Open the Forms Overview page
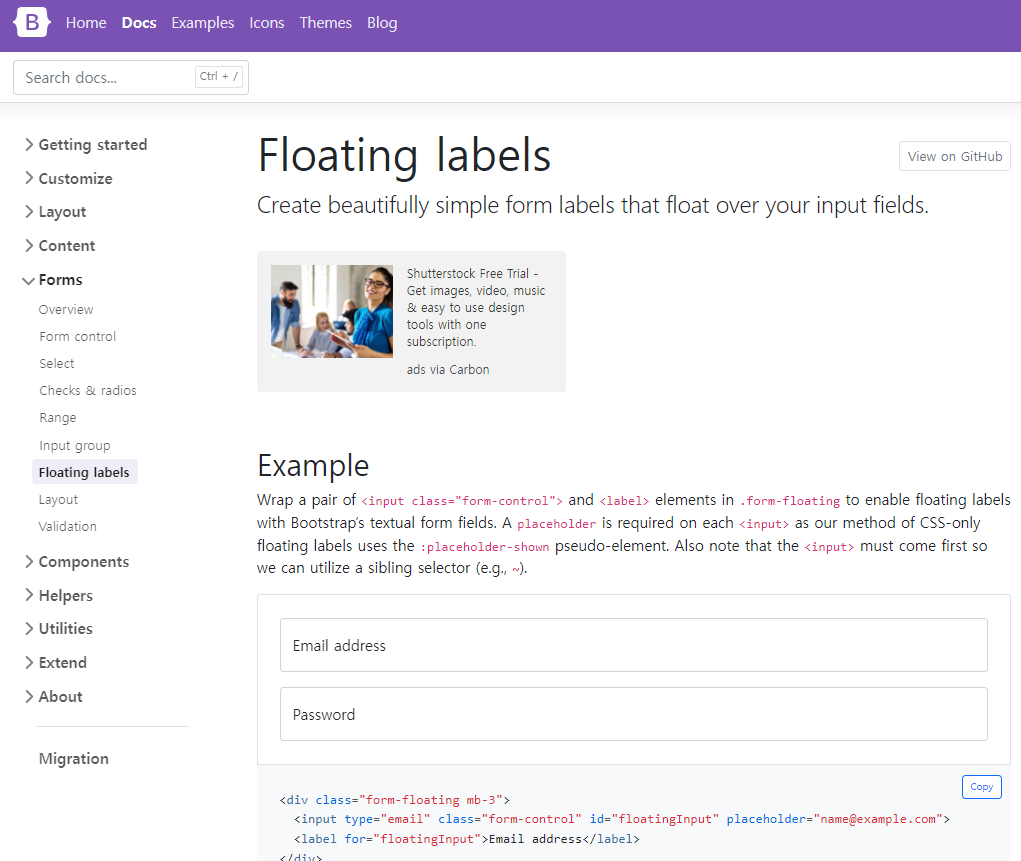The image size is (1021, 861). click(66, 309)
